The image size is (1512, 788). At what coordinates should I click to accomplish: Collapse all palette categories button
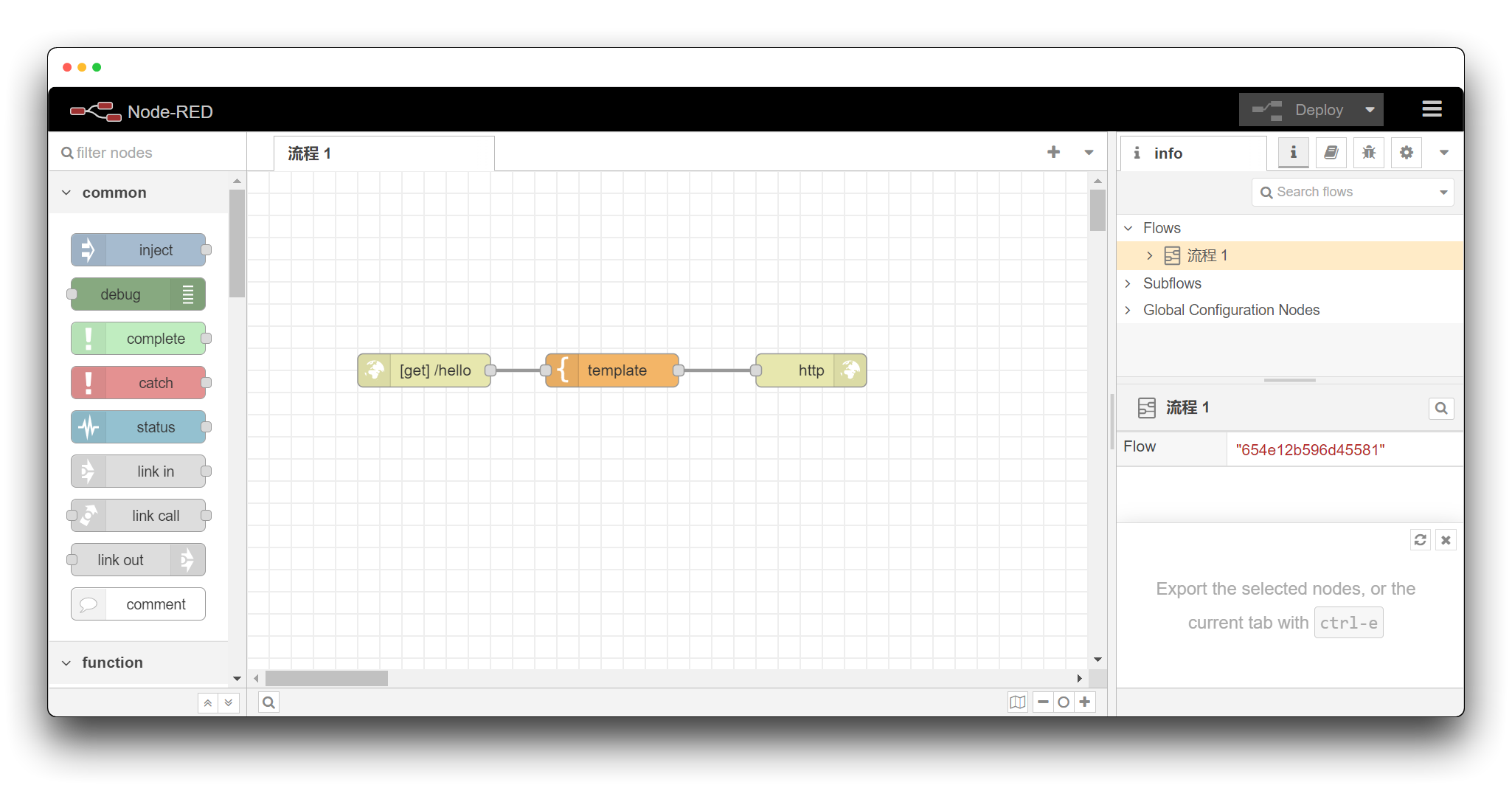tap(208, 702)
